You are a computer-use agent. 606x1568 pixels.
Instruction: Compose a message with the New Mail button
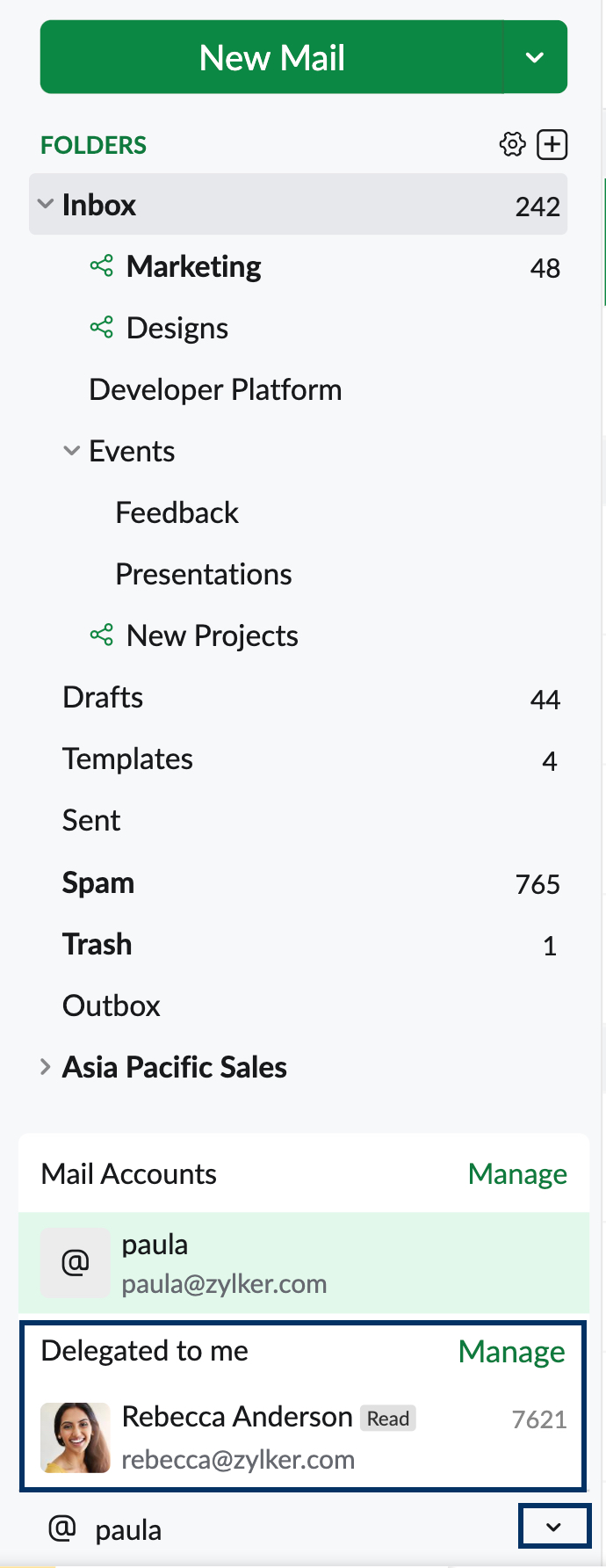tap(271, 58)
